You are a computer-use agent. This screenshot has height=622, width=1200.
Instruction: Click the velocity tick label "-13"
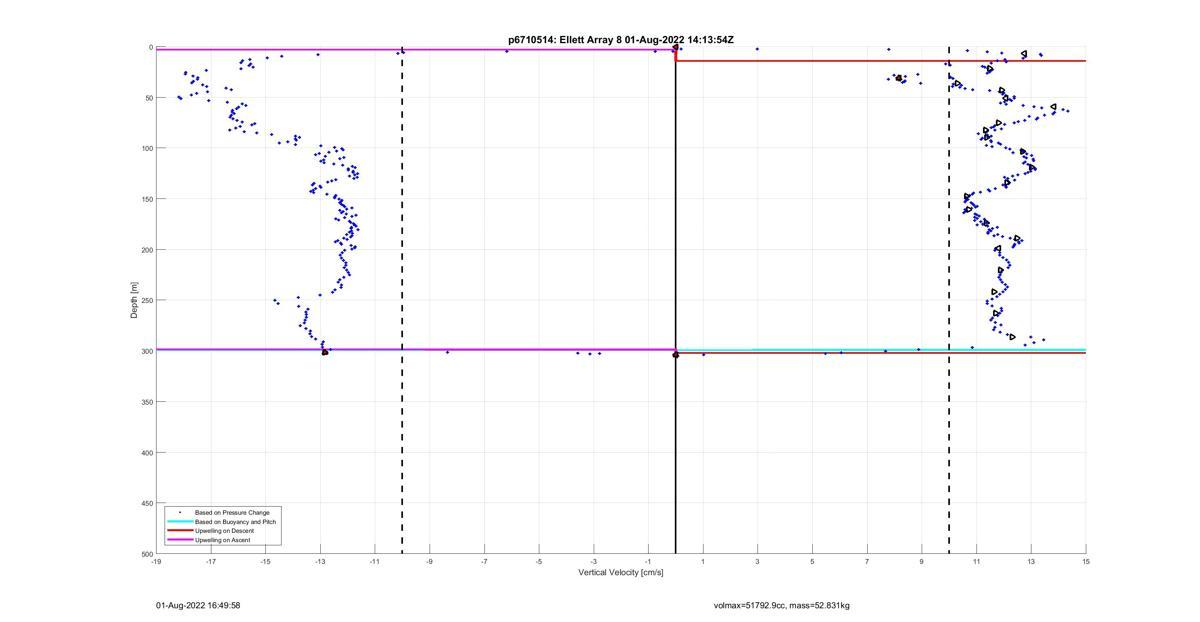320,561
